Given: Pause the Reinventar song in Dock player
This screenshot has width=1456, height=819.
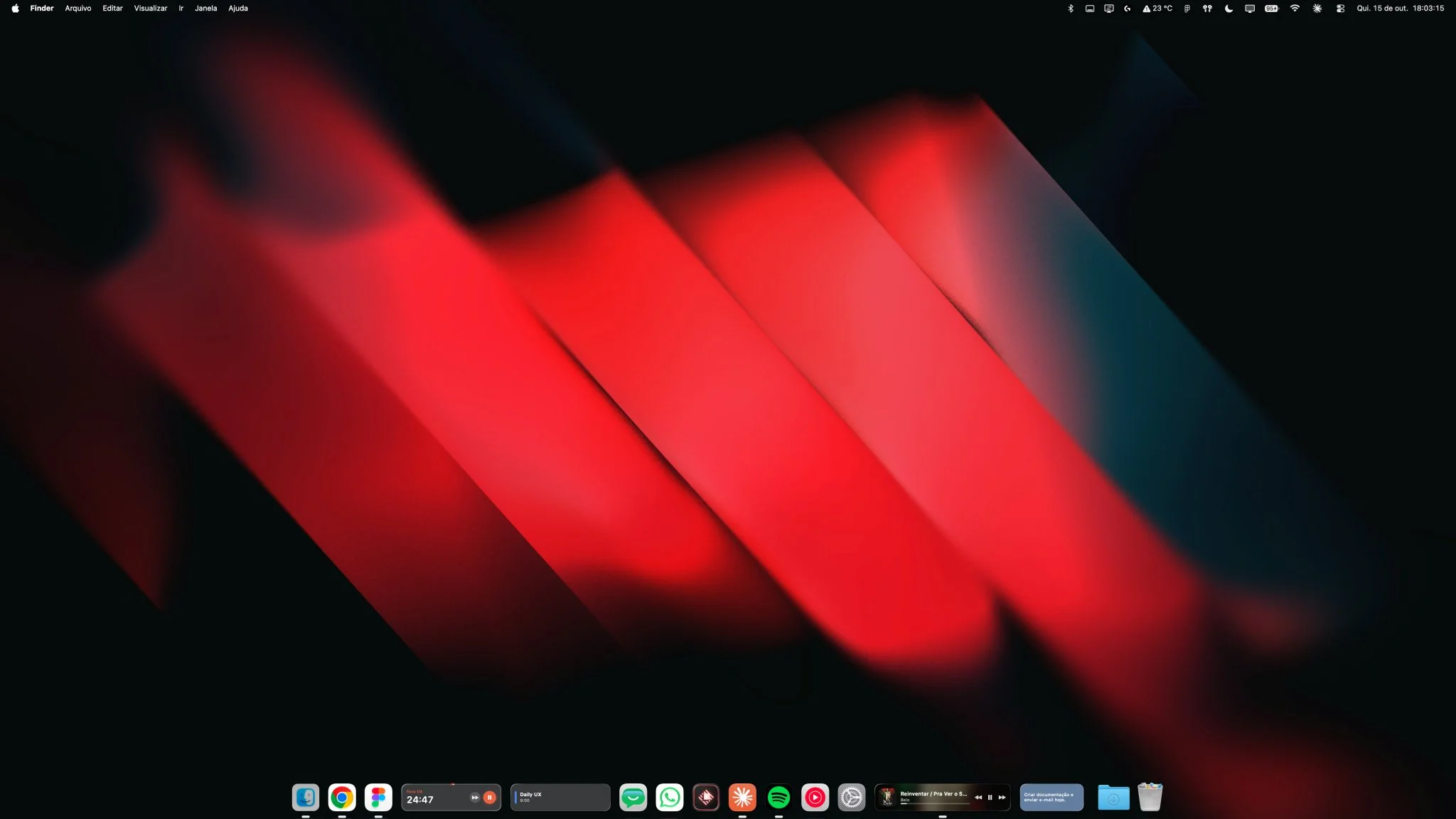Looking at the screenshot, I should (990, 798).
